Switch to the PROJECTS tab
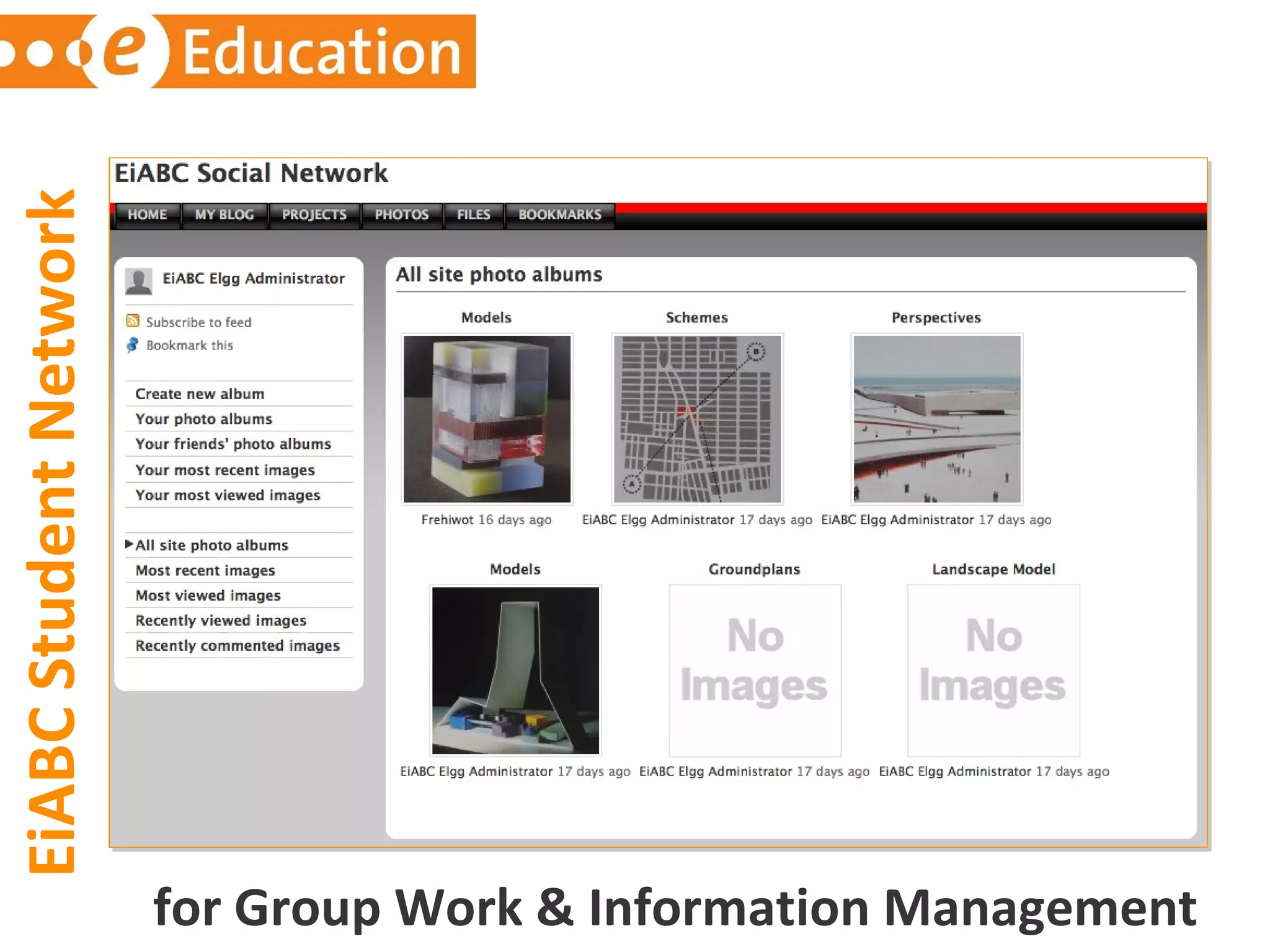This screenshot has width=1270, height=952. tap(314, 214)
